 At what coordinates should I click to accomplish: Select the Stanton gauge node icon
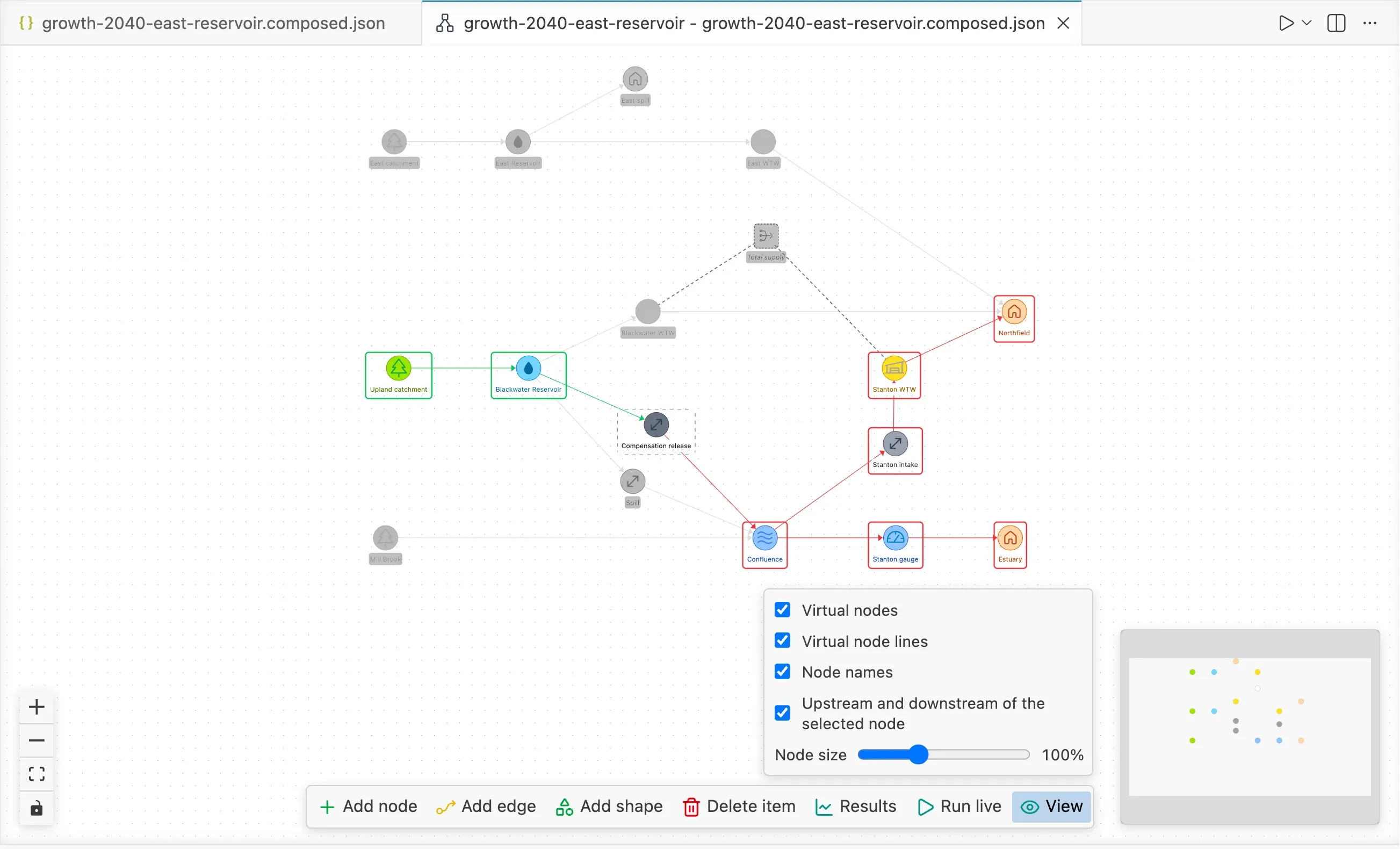[x=895, y=537]
